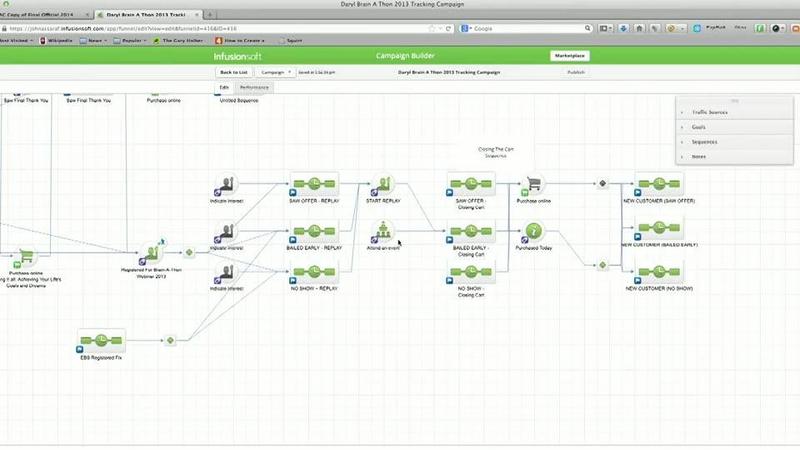Open the BAILED EARLY - REPLAY sequence
Screen dimensions: 800x450
coord(314,231)
